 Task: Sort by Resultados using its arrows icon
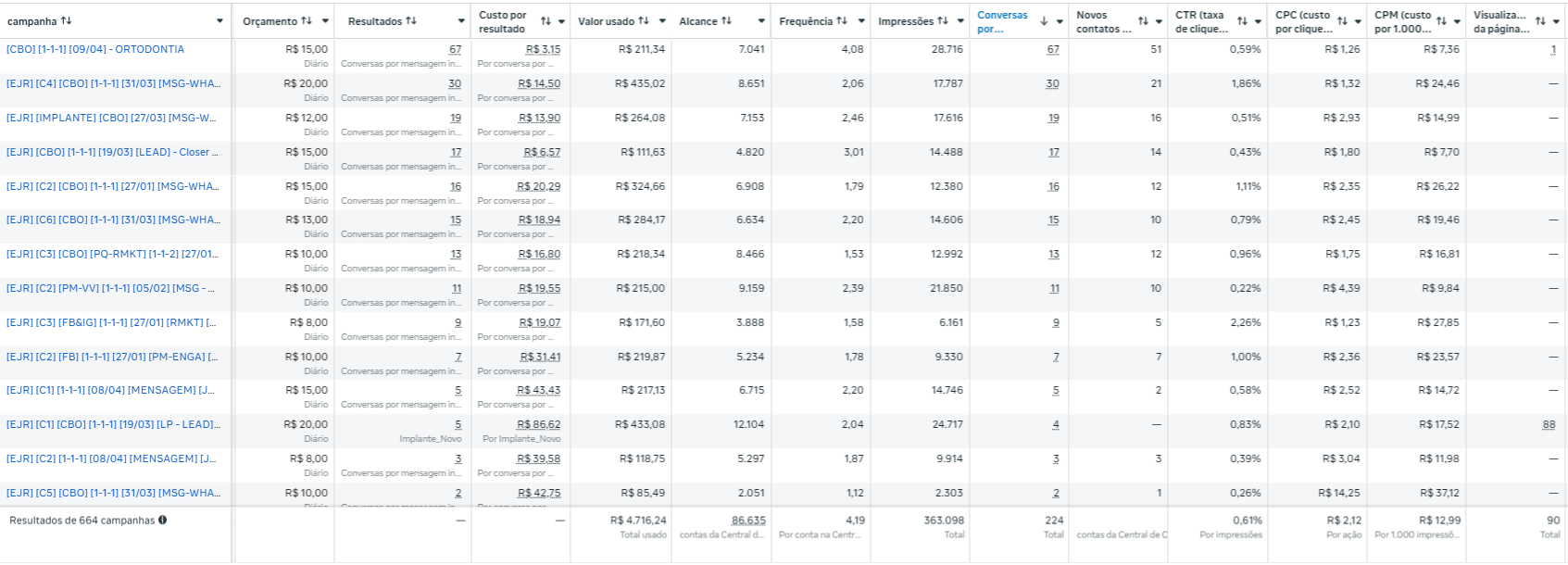click(411, 20)
